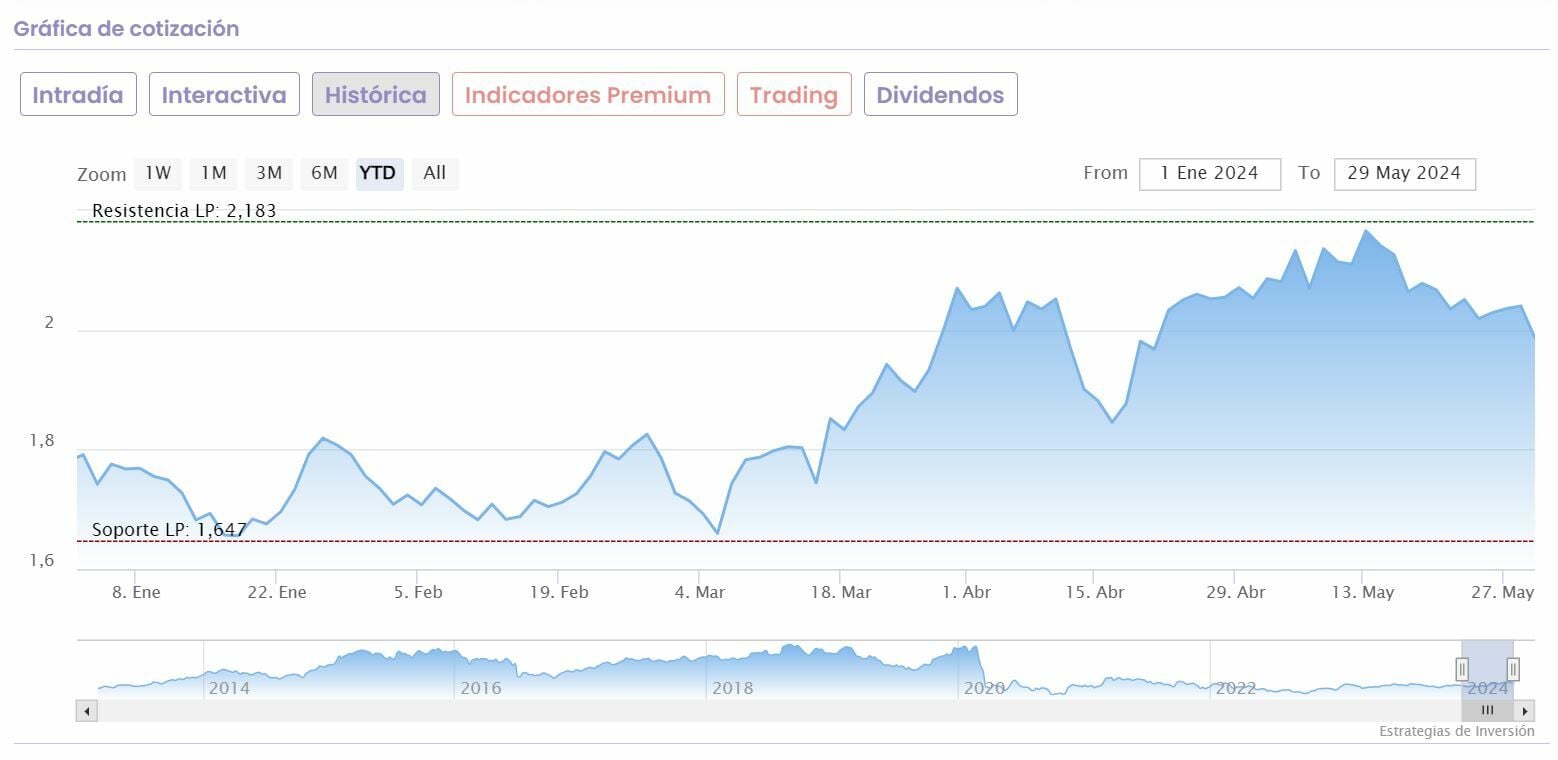Click the To date field
The height and width of the screenshot is (760, 1558).
(1404, 173)
